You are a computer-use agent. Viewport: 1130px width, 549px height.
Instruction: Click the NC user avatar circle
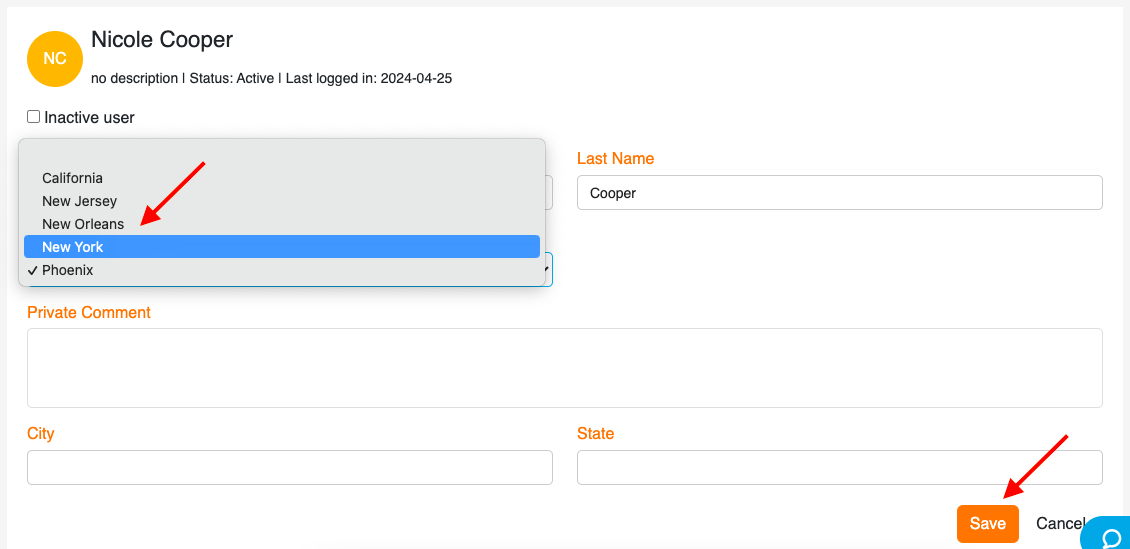pos(55,59)
